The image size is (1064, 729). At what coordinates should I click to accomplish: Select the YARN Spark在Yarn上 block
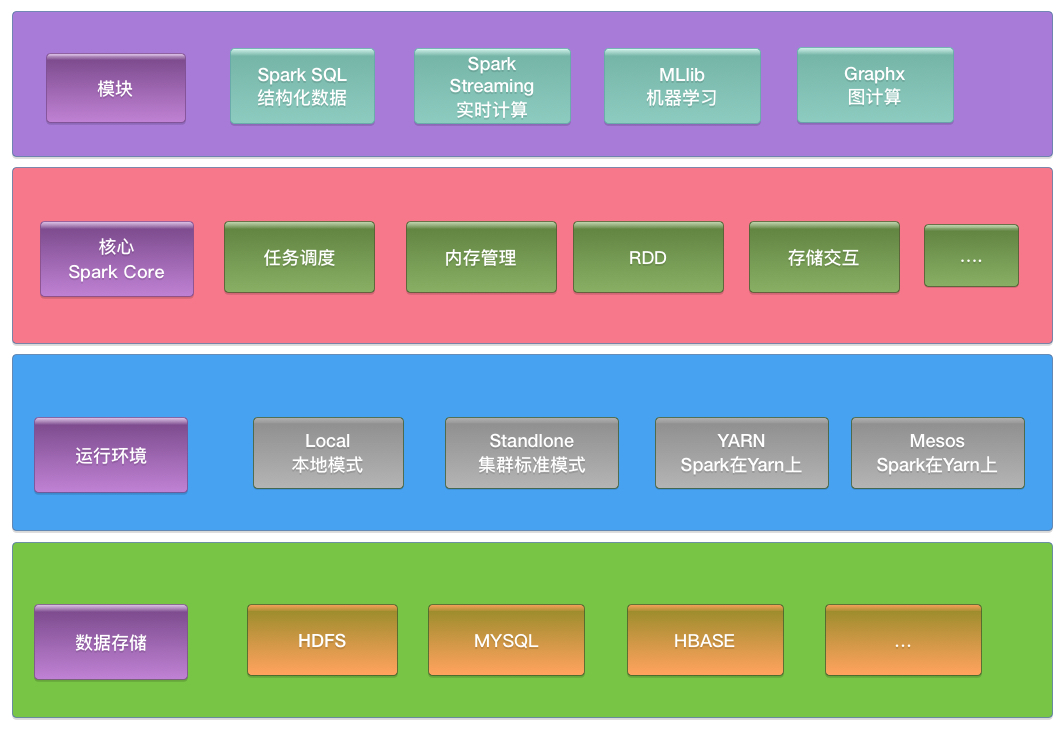point(741,452)
